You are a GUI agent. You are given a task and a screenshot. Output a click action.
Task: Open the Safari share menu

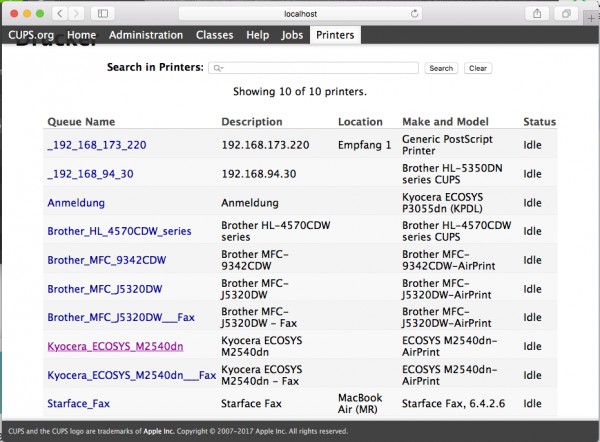[x=537, y=14]
